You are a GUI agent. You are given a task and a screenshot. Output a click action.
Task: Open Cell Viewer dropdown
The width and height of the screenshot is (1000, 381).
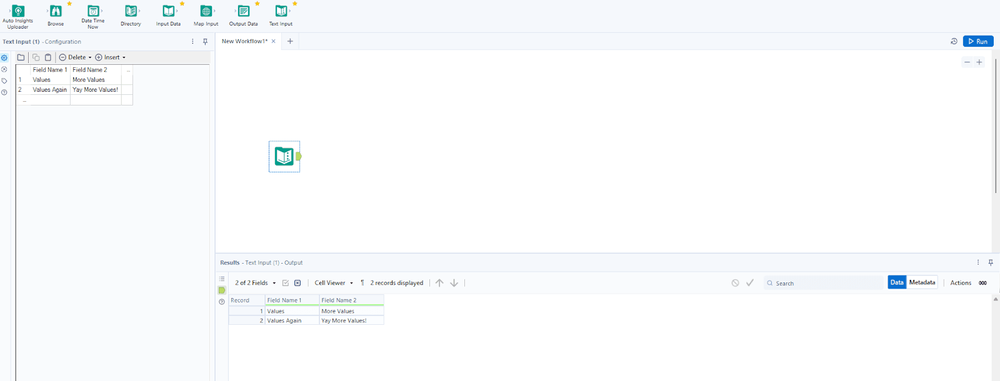click(334, 283)
